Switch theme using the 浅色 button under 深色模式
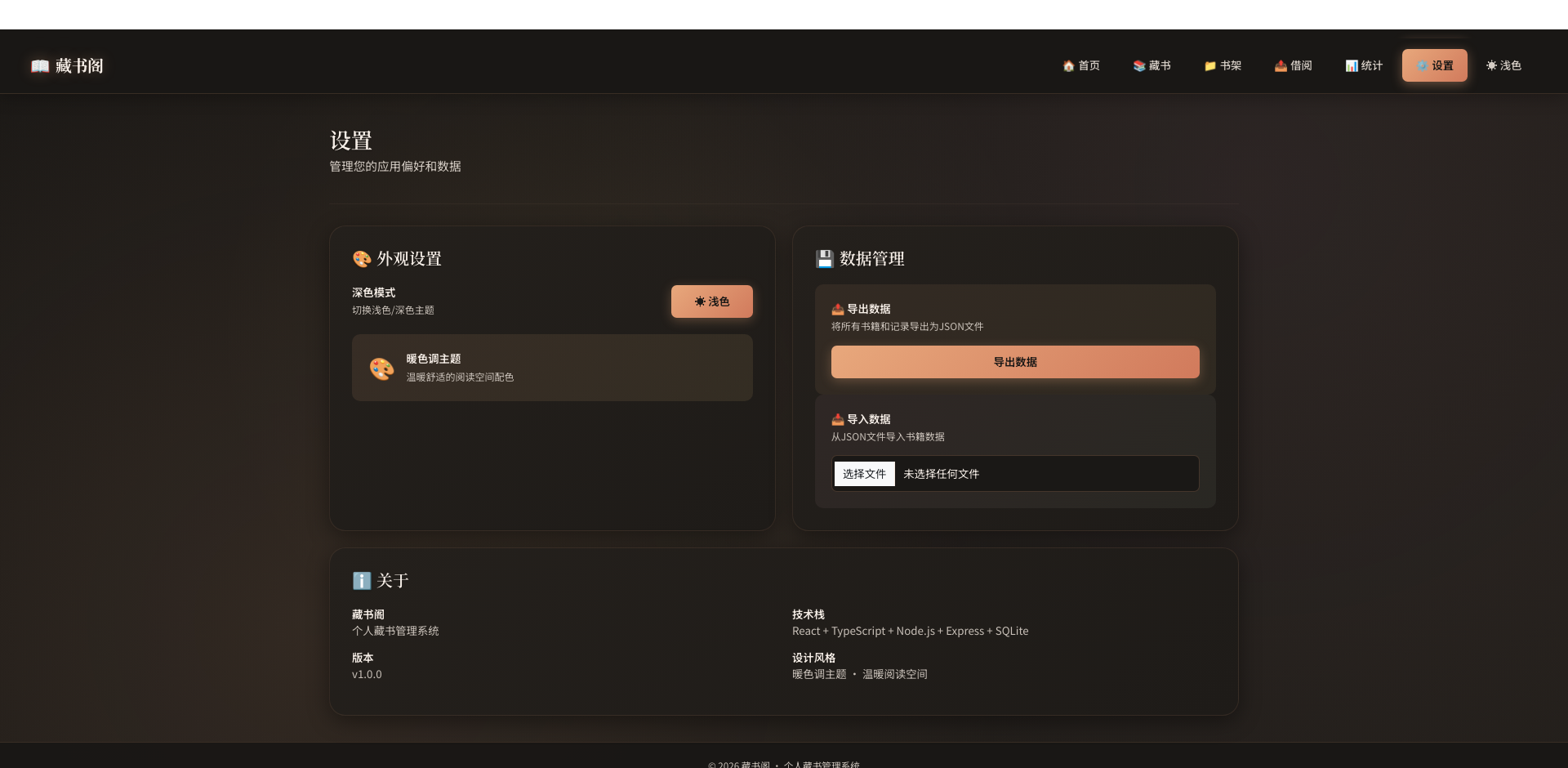 point(711,301)
